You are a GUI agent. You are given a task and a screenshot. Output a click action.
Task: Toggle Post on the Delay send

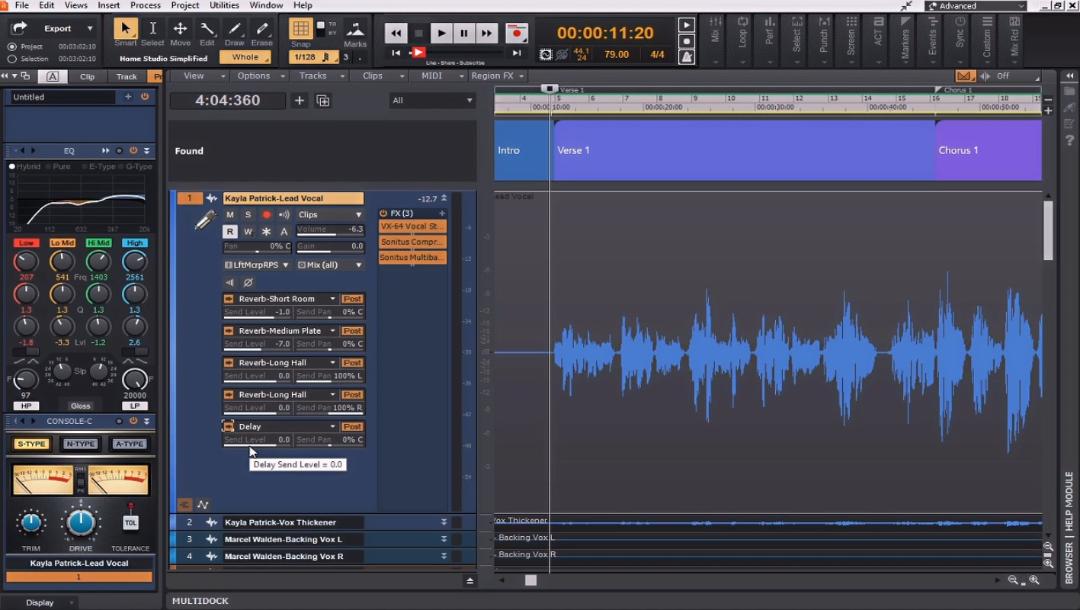[x=352, y=426]
